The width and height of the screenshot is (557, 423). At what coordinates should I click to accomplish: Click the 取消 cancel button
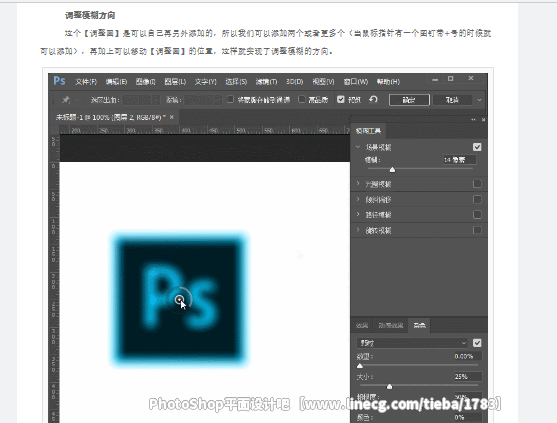coord(452,100)
